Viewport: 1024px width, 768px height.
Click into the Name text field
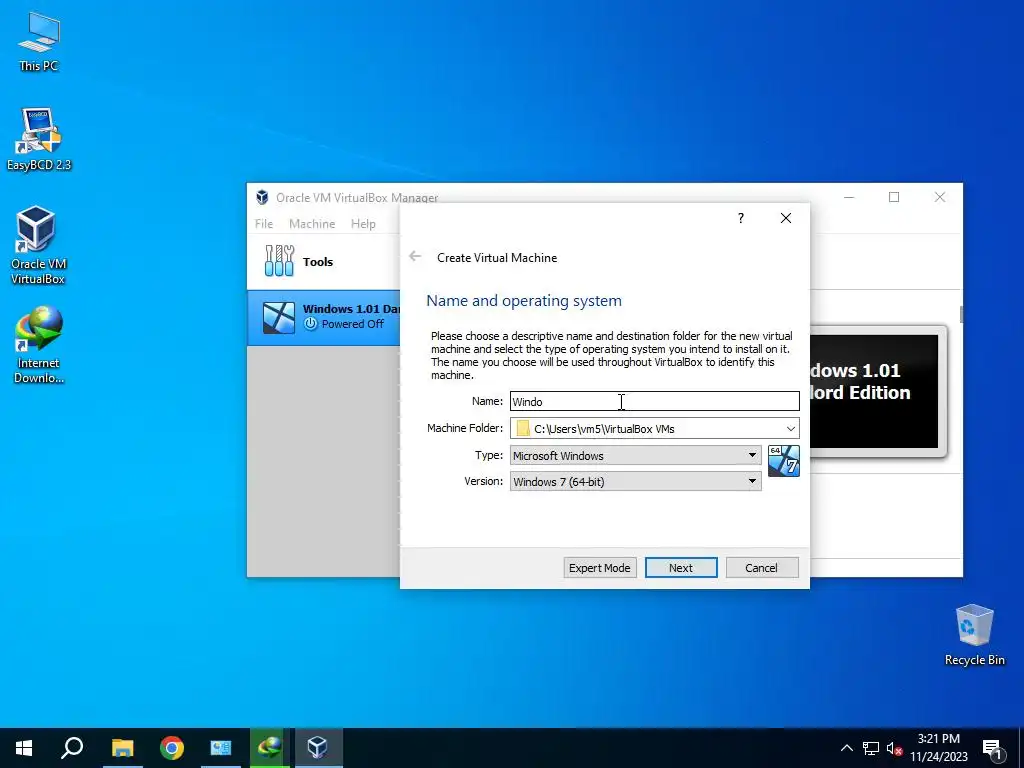coord(654,401)
